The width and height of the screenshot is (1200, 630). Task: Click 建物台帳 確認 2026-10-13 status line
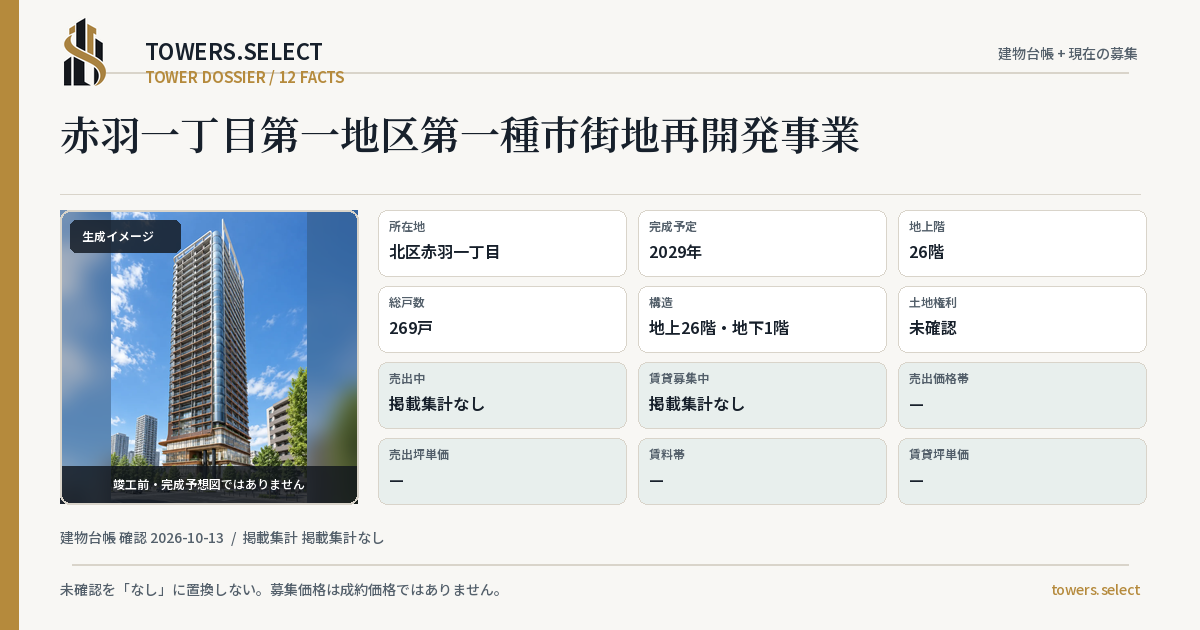pyautogui.click(x=222, y=538)
